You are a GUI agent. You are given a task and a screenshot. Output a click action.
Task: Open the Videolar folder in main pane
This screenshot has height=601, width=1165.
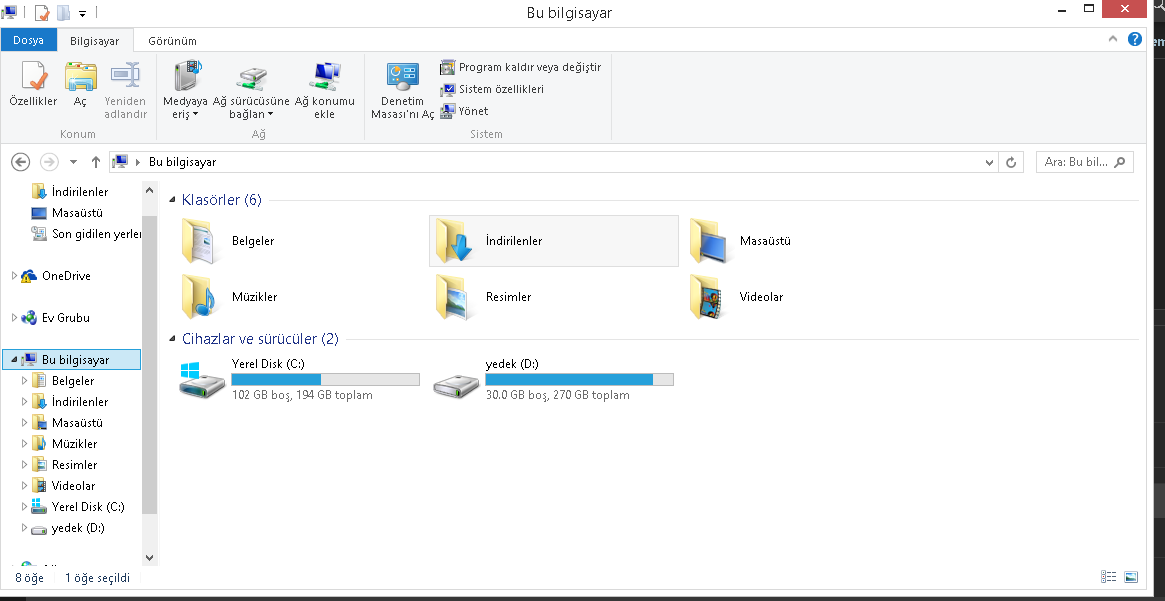pos(707,296)
